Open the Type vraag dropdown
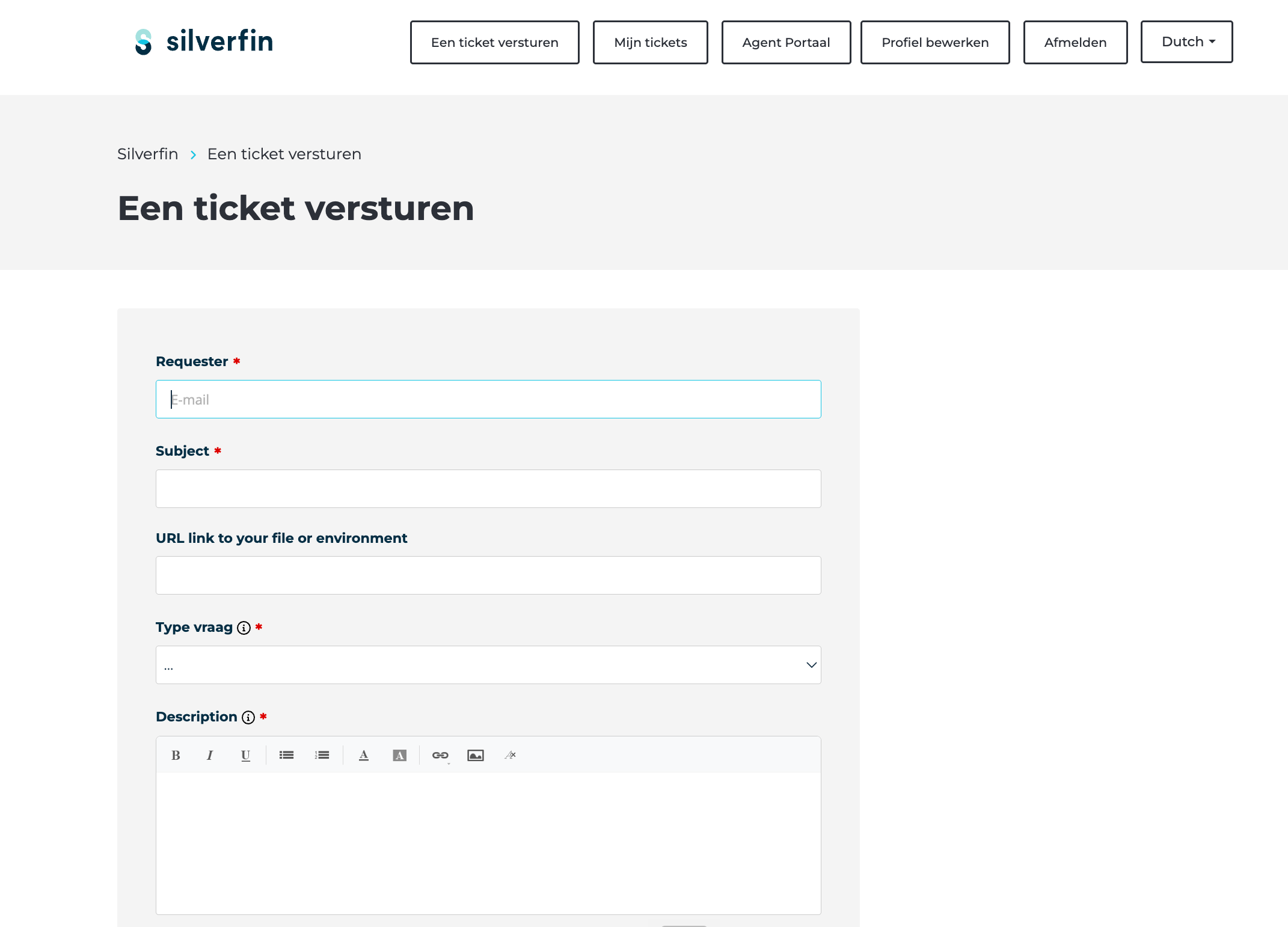Image resolution: width=1288 pixels, height=927 pixels. point(488,665)
